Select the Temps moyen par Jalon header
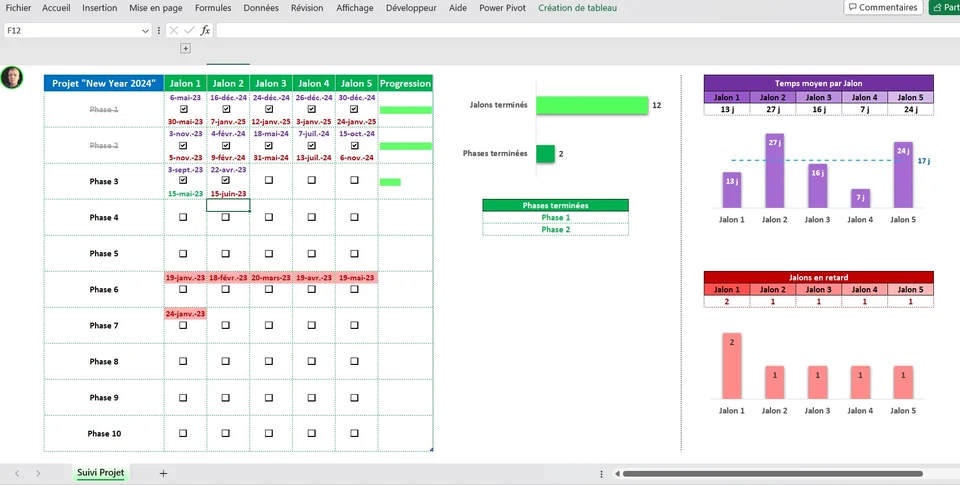The width and height of the screenshot is (960, 485). (819, 83)
